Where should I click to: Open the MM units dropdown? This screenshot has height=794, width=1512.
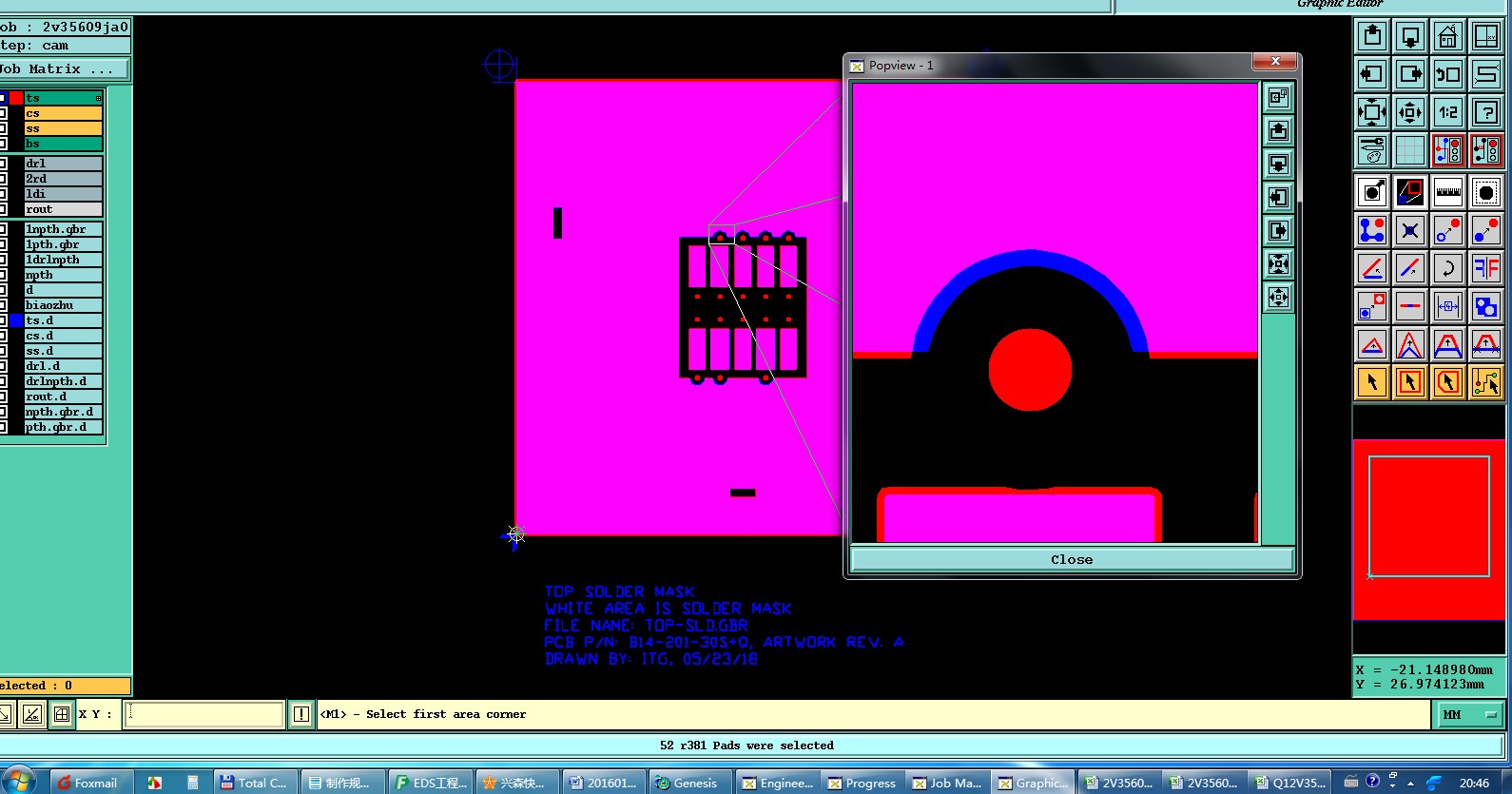[1469, 714]
